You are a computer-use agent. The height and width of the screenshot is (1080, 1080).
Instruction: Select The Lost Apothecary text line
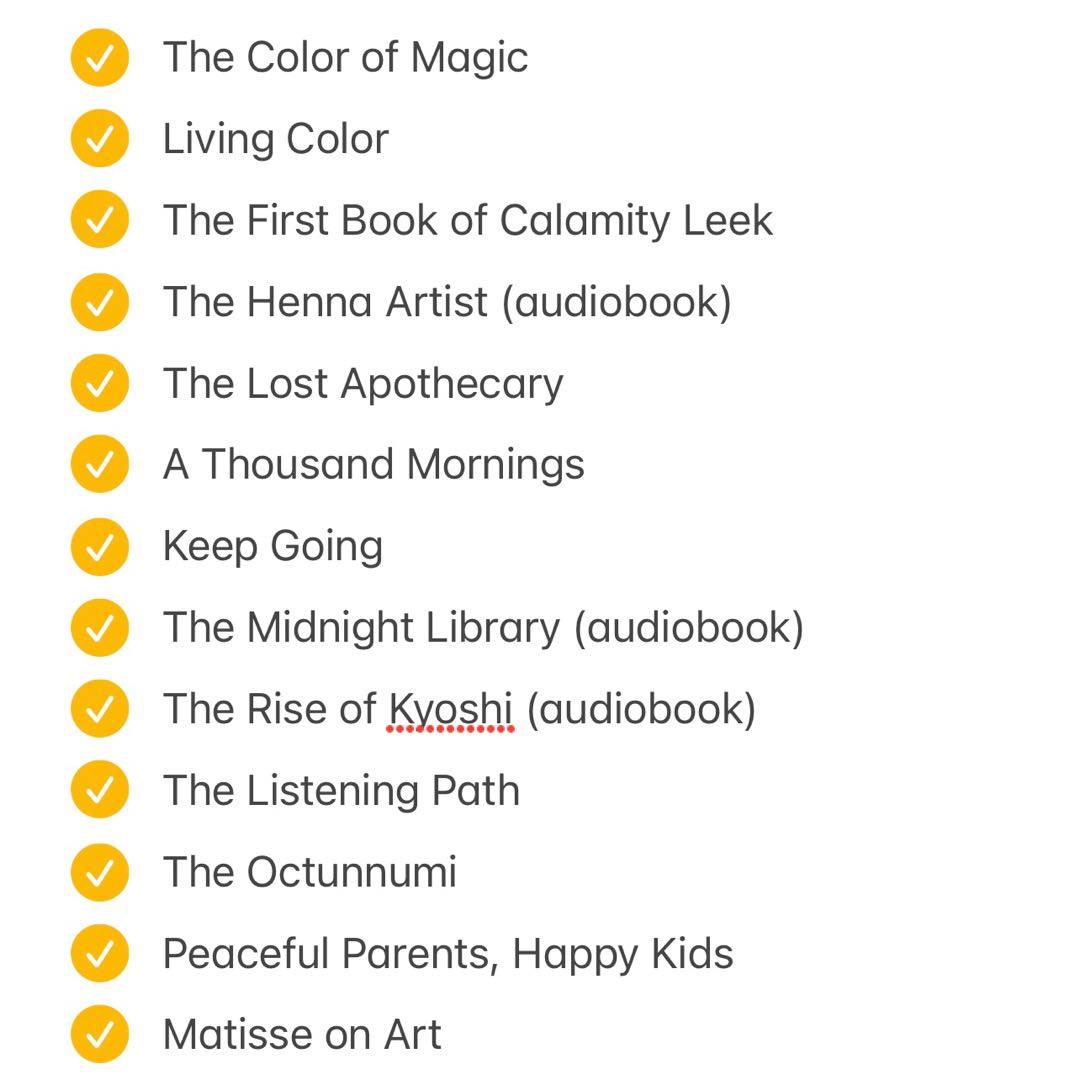pyautogui.click(x=363, y=384)
